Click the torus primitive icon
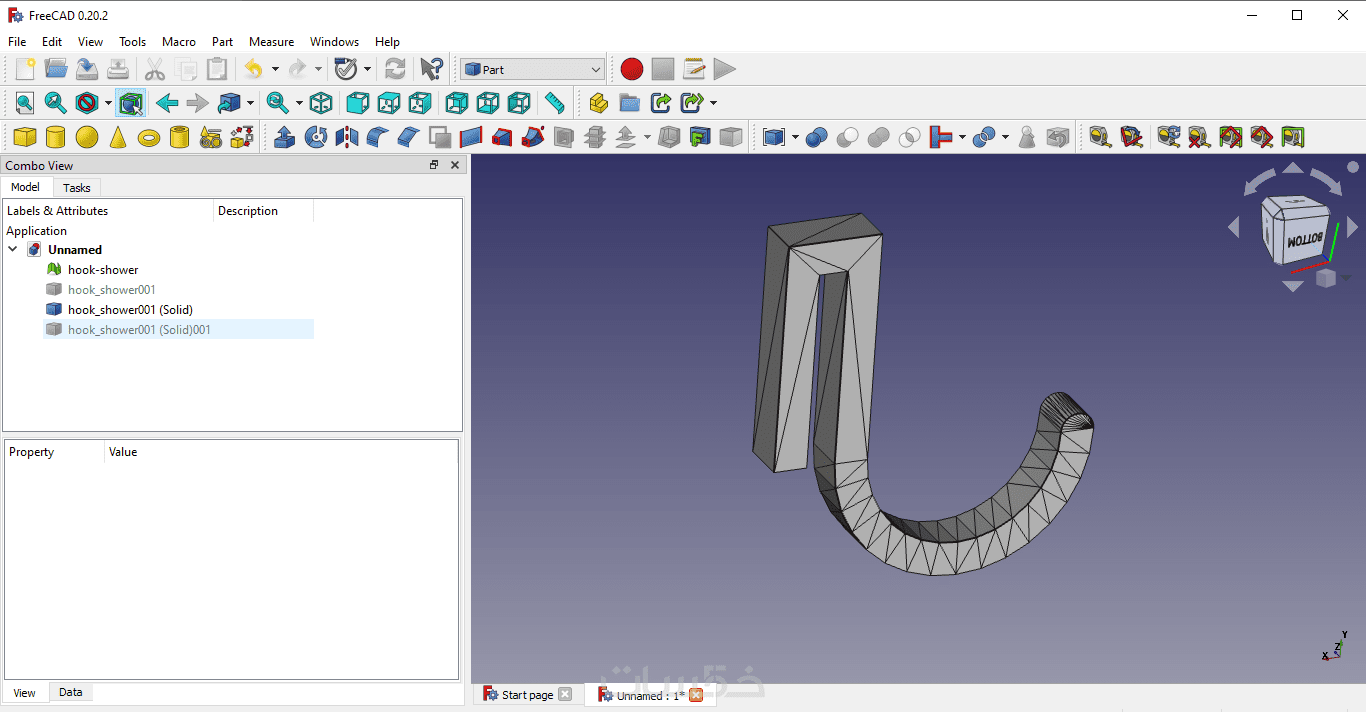The width and height of the screenshot is (1366, 712). (149, 137)
